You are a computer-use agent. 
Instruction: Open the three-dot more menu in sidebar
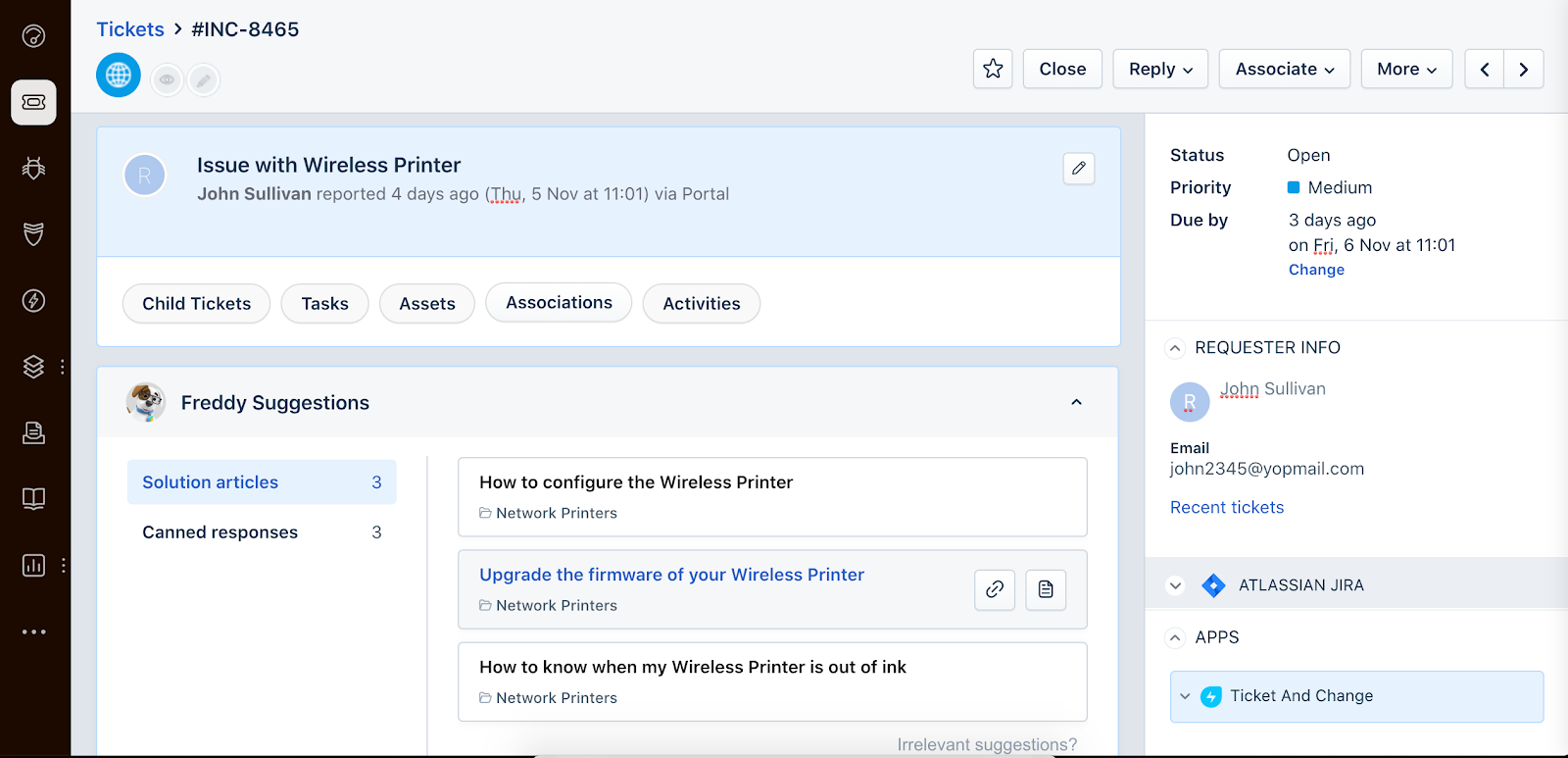click(33, 632)
